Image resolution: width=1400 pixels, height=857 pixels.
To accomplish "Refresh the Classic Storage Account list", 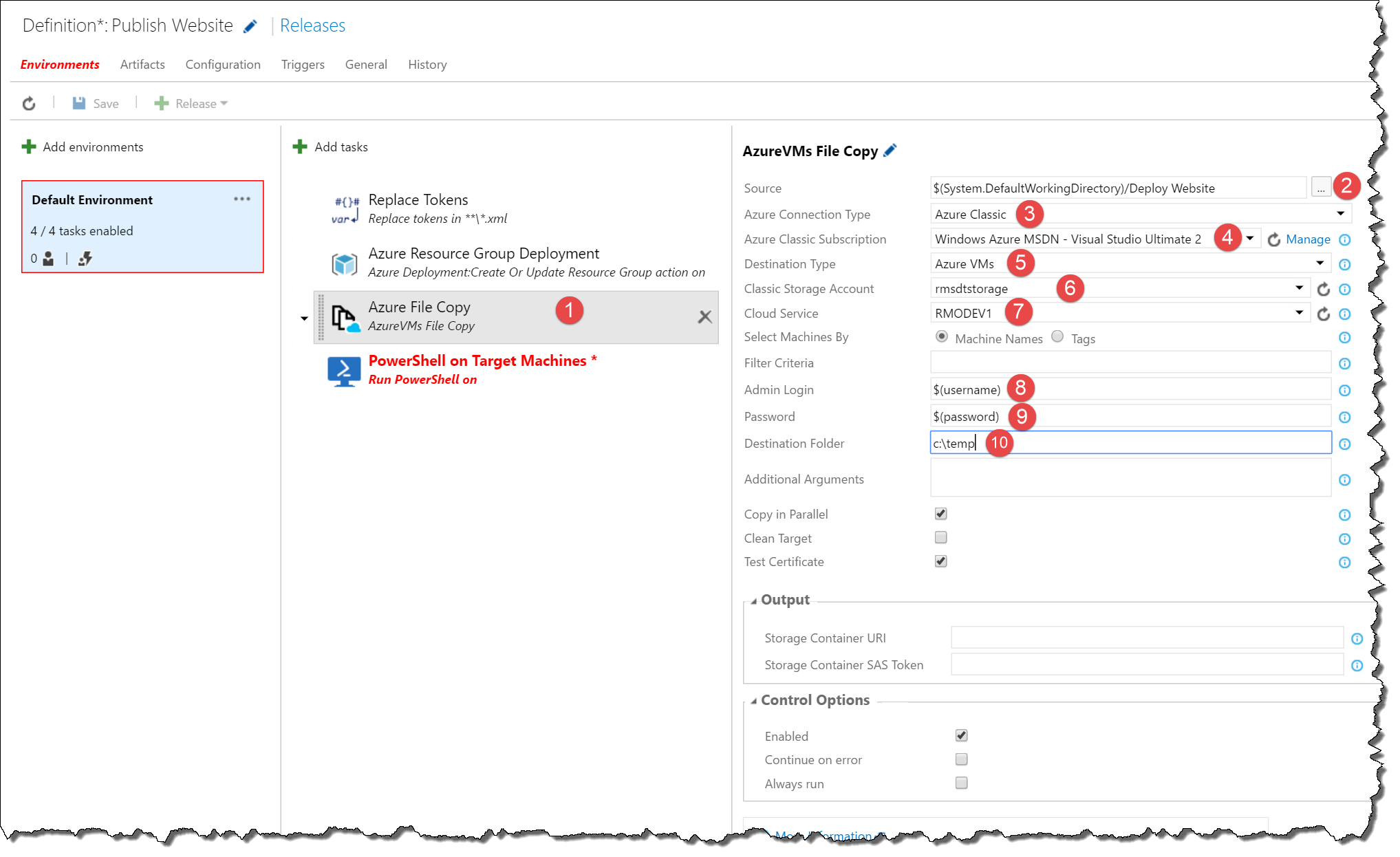I will 1323,289.
